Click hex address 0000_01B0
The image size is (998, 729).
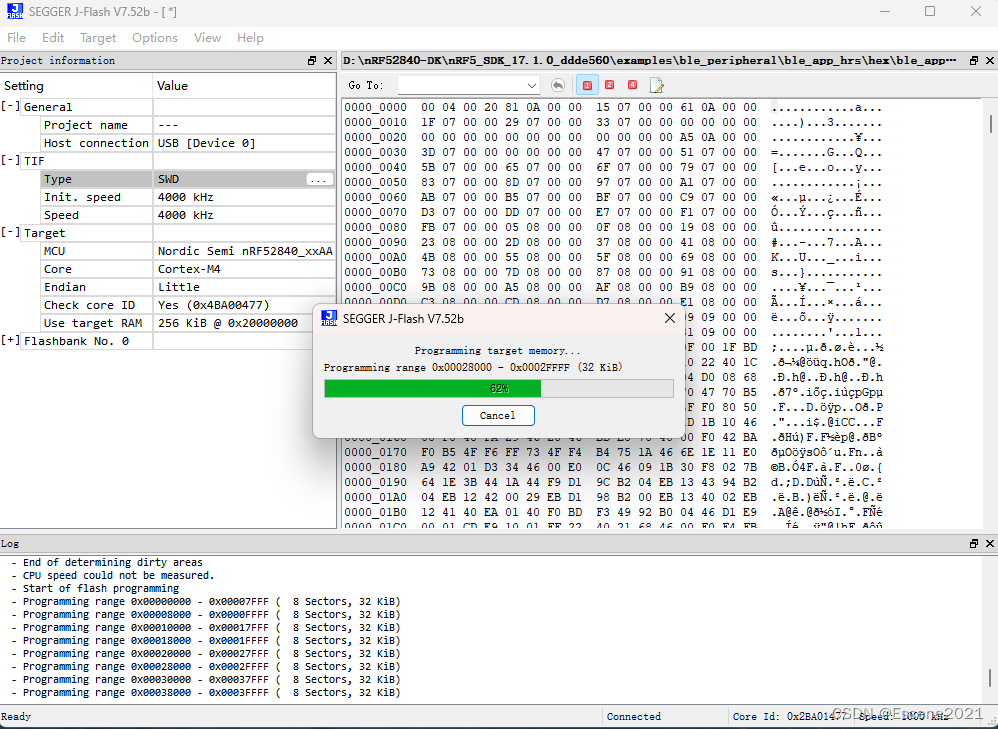[x=376, y=512]
